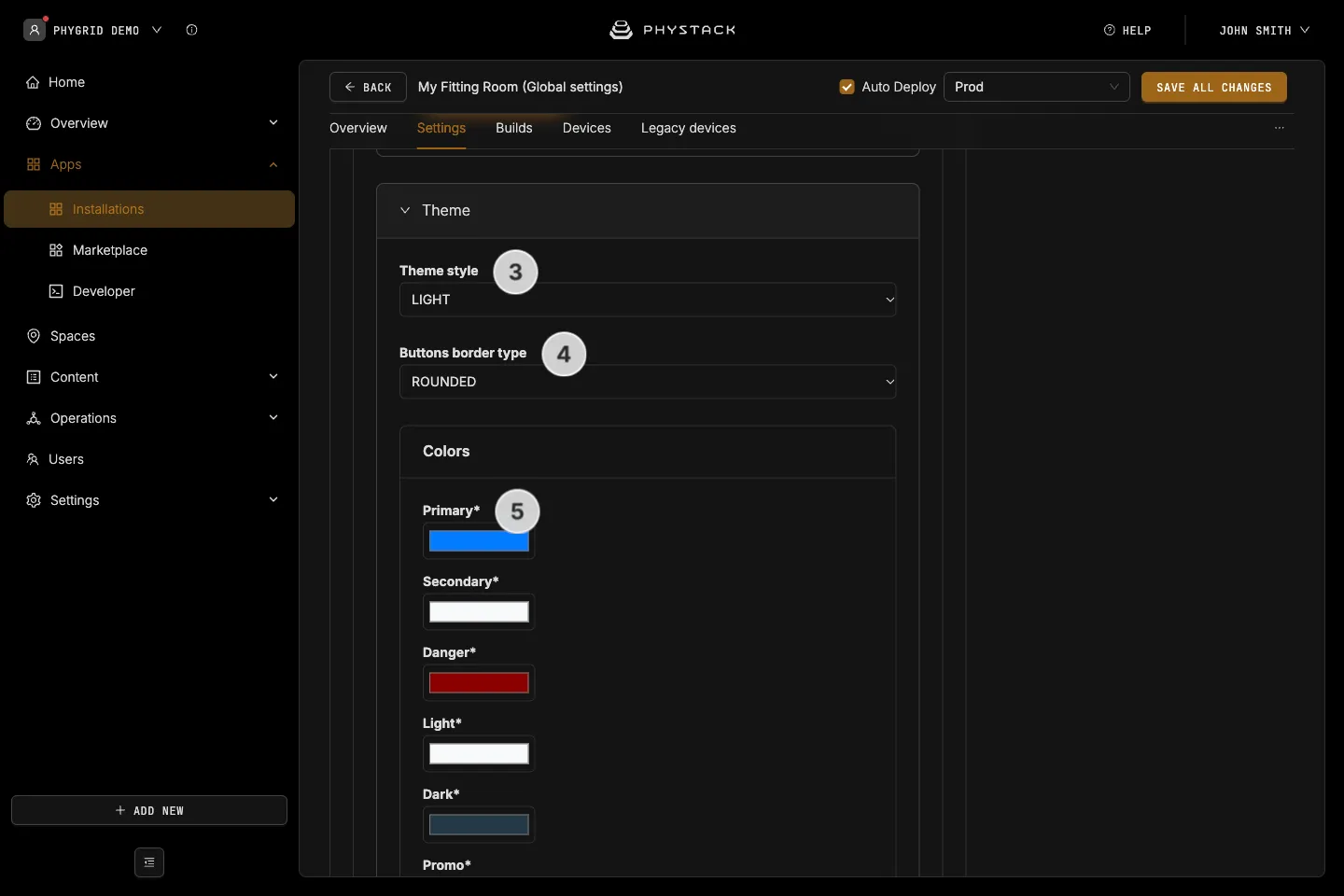
Task: Expand the Overview sidebar submenu chevron
Action: (273, 122)
